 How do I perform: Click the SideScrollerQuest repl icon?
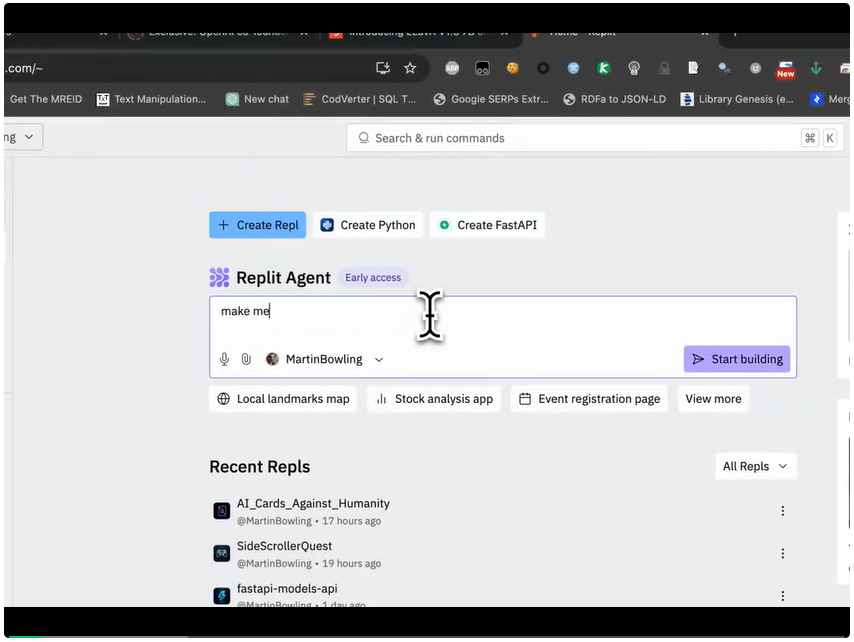(222, 553)
